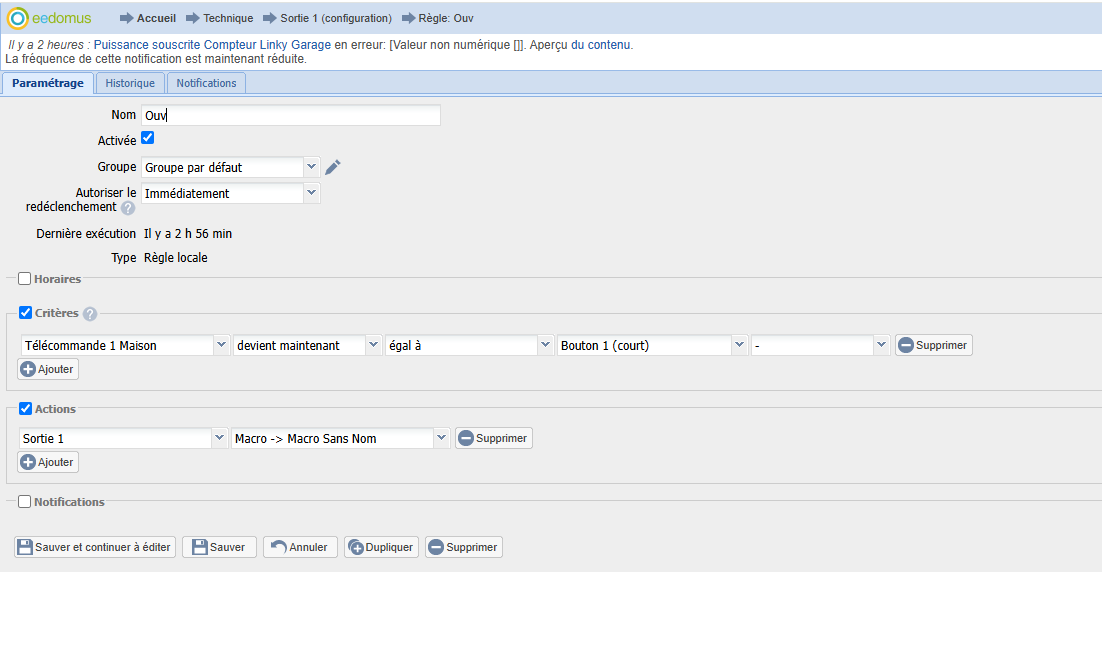Add a new action with Ajouter
The width and height of the screenshot is (1102, 655).
(x=48, y=462)
